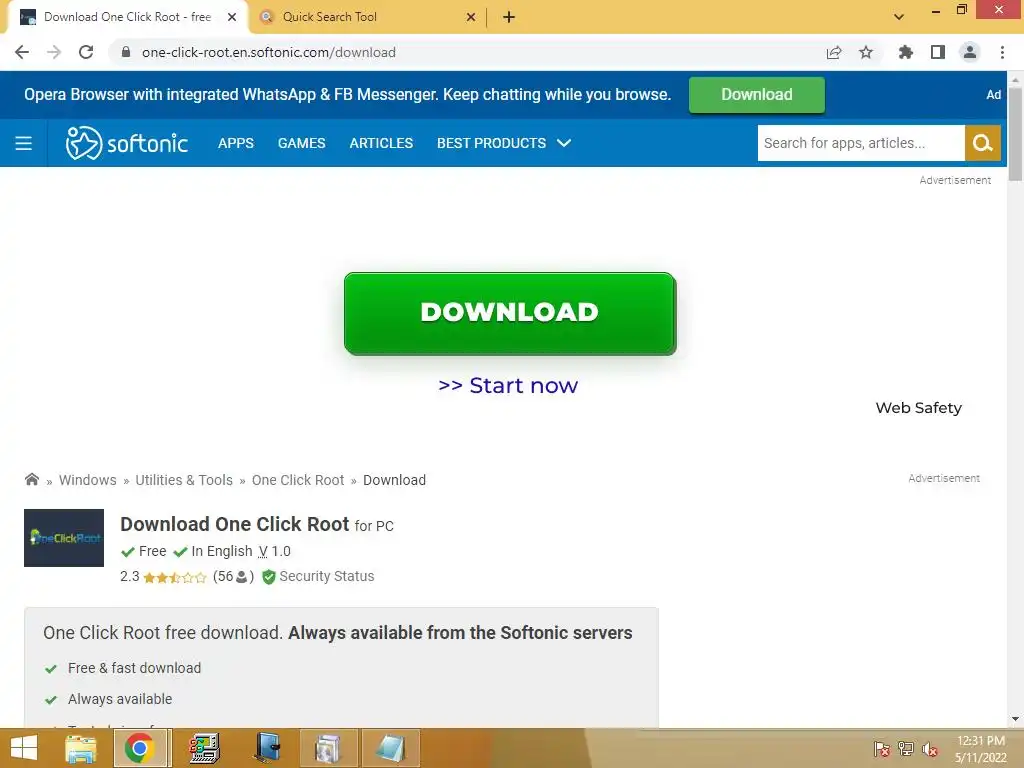Image resolution: width=1024 pixels, height=768 pixels.
Task: Close the Download One Click Root tab
Action: [x=232, y=17]
